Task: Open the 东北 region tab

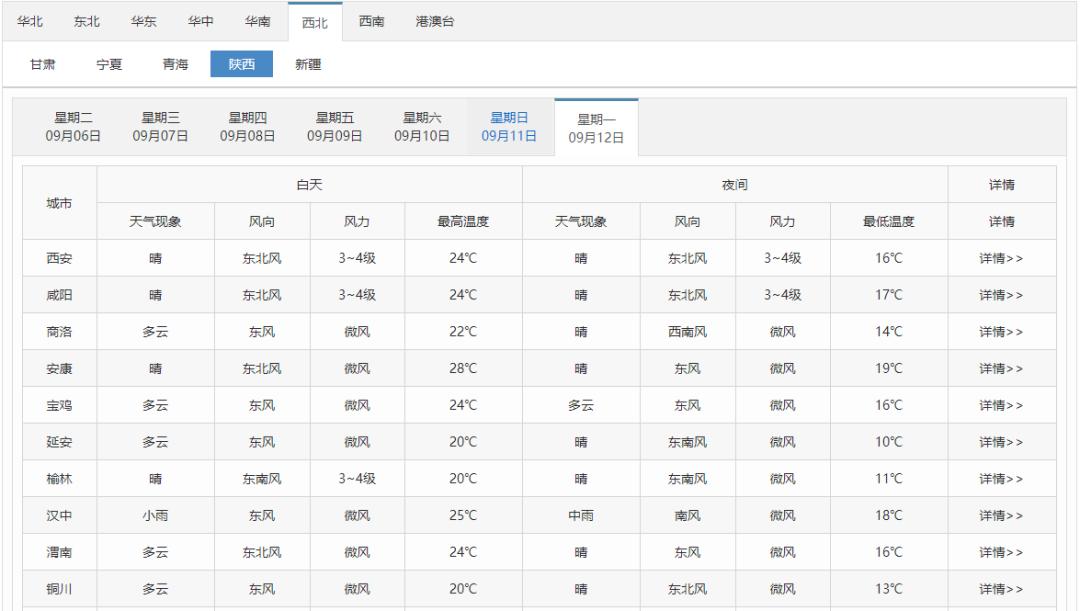Action: (x=87, y=22)
